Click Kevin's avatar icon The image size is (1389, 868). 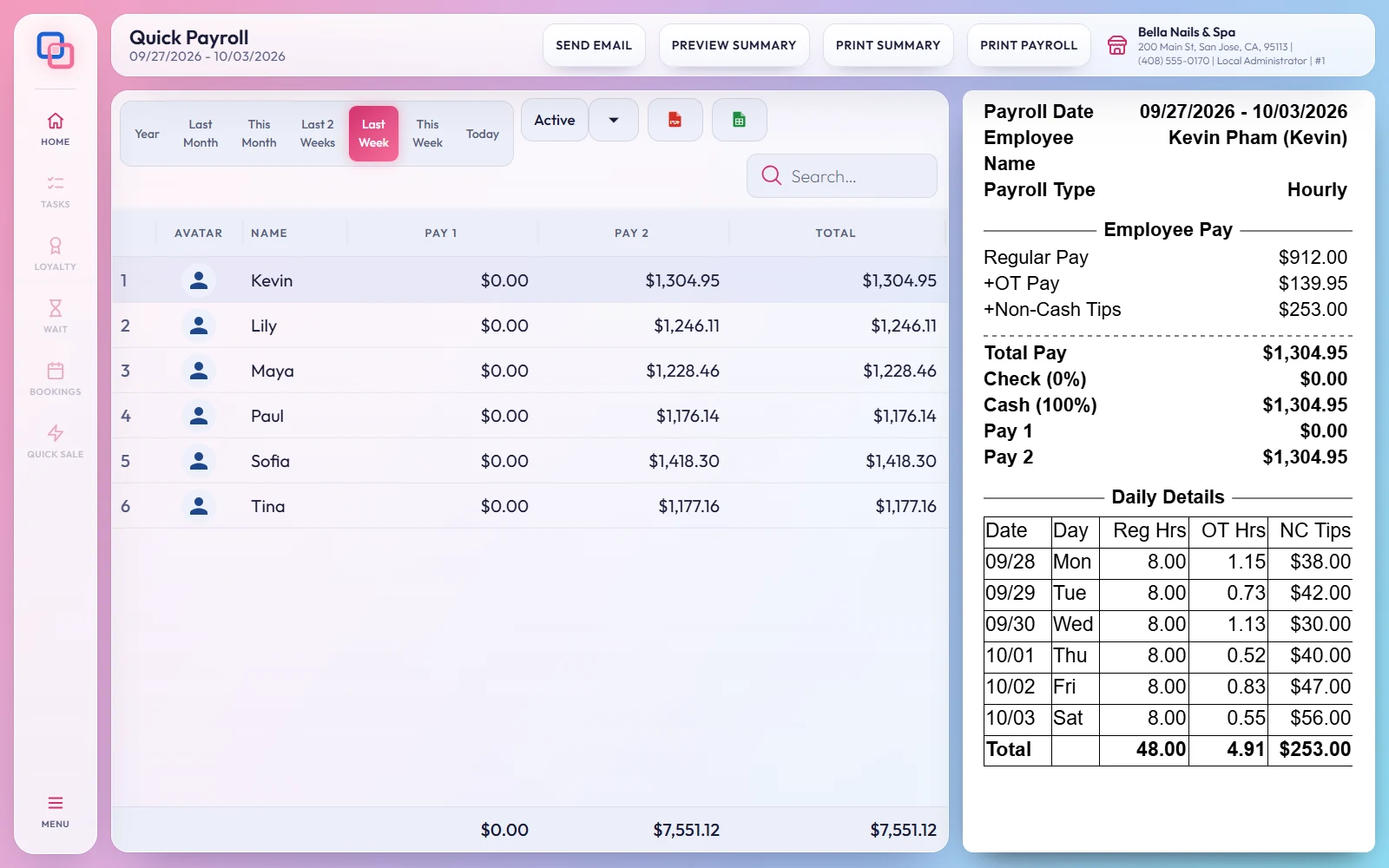(199, 280)
